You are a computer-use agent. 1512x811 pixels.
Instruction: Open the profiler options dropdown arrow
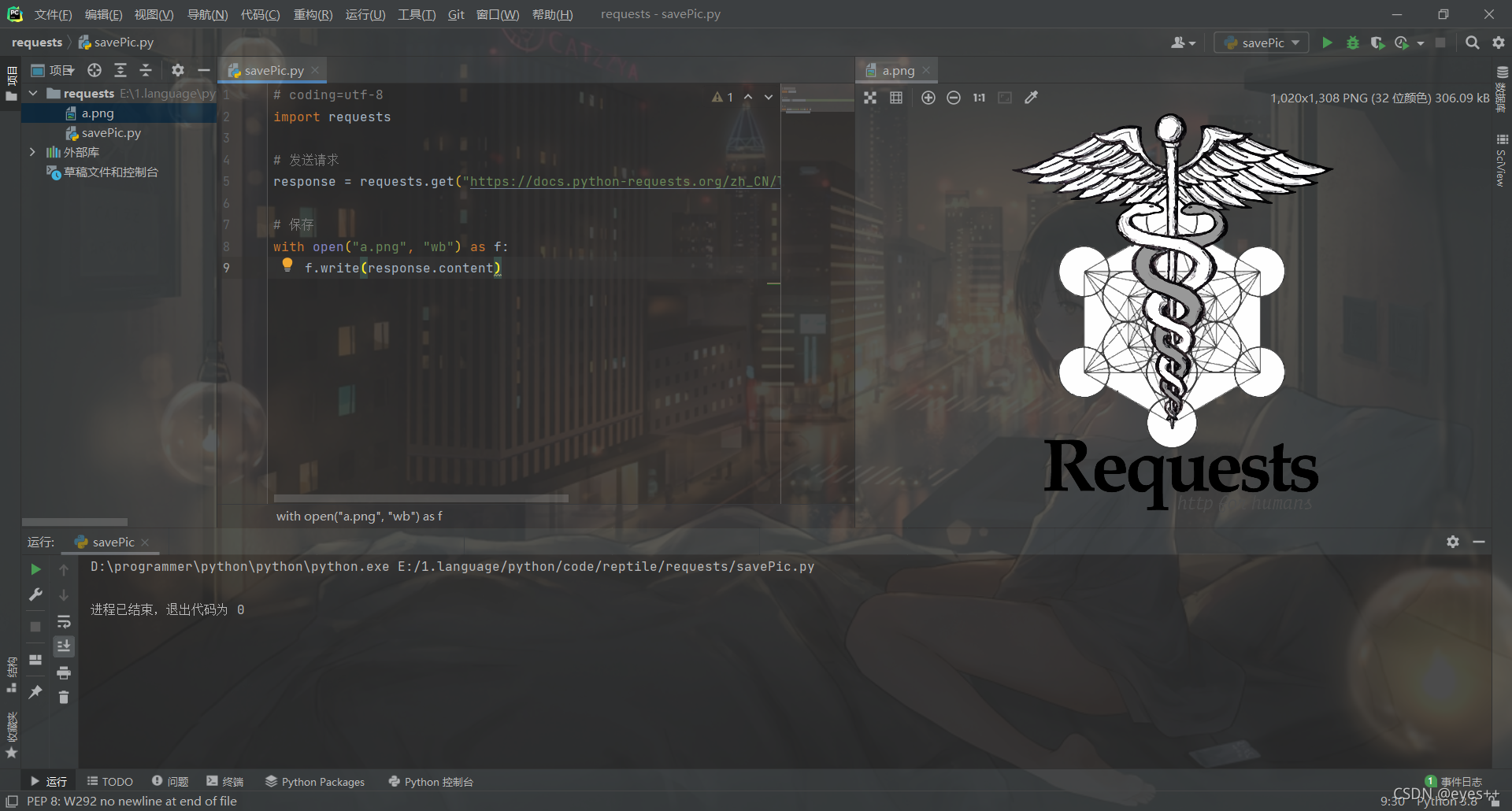pyautogui.click(x=1421, y=43)
